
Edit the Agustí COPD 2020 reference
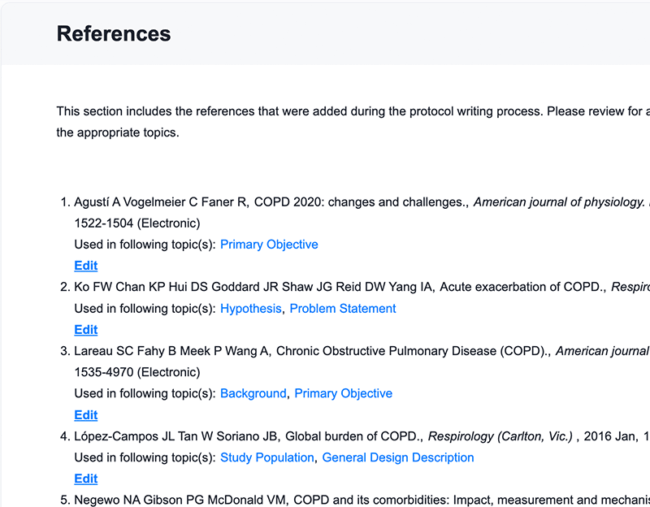[86, 266]
